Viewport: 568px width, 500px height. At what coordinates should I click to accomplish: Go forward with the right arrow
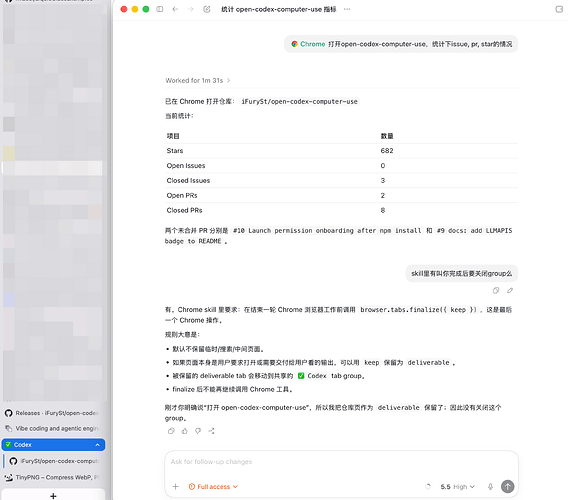pyautogui.click(x=191, y=9)
